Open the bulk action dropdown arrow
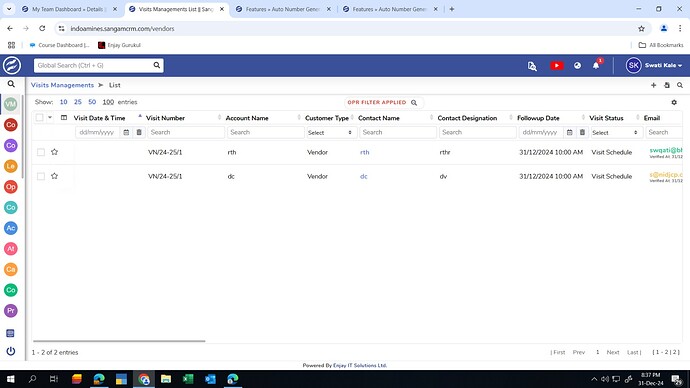 pyautogui.click(x=50, y=117)
